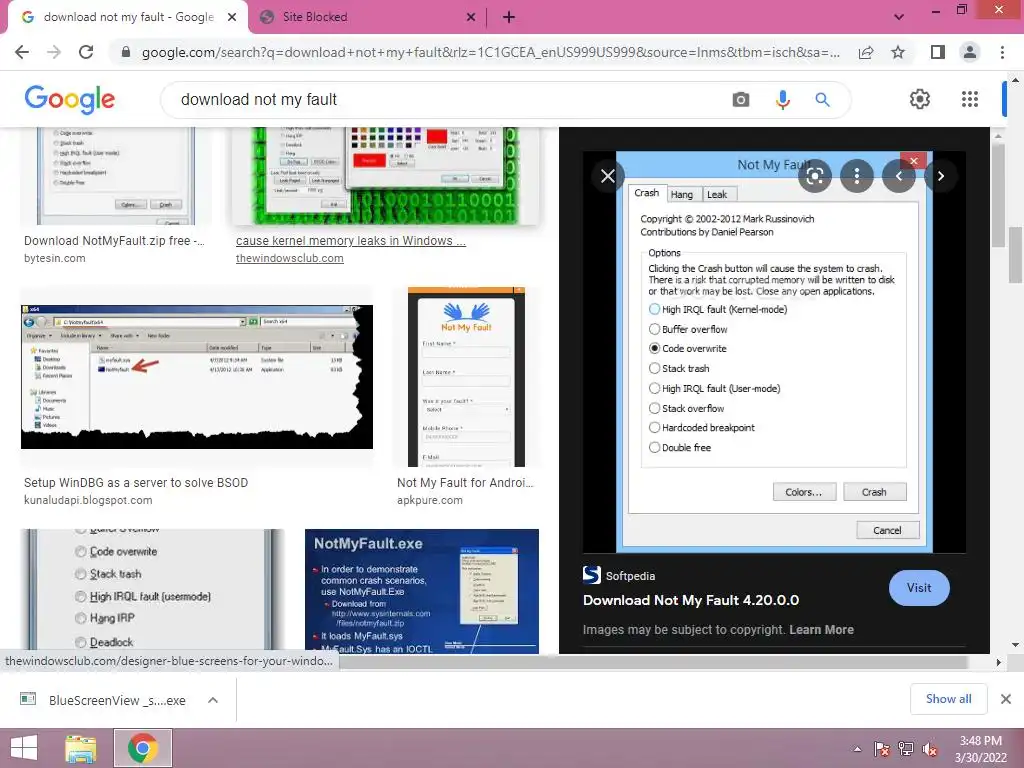Submit search with magnifier icon
Viewport: 1024px width, 768px height.
[822, 100]
